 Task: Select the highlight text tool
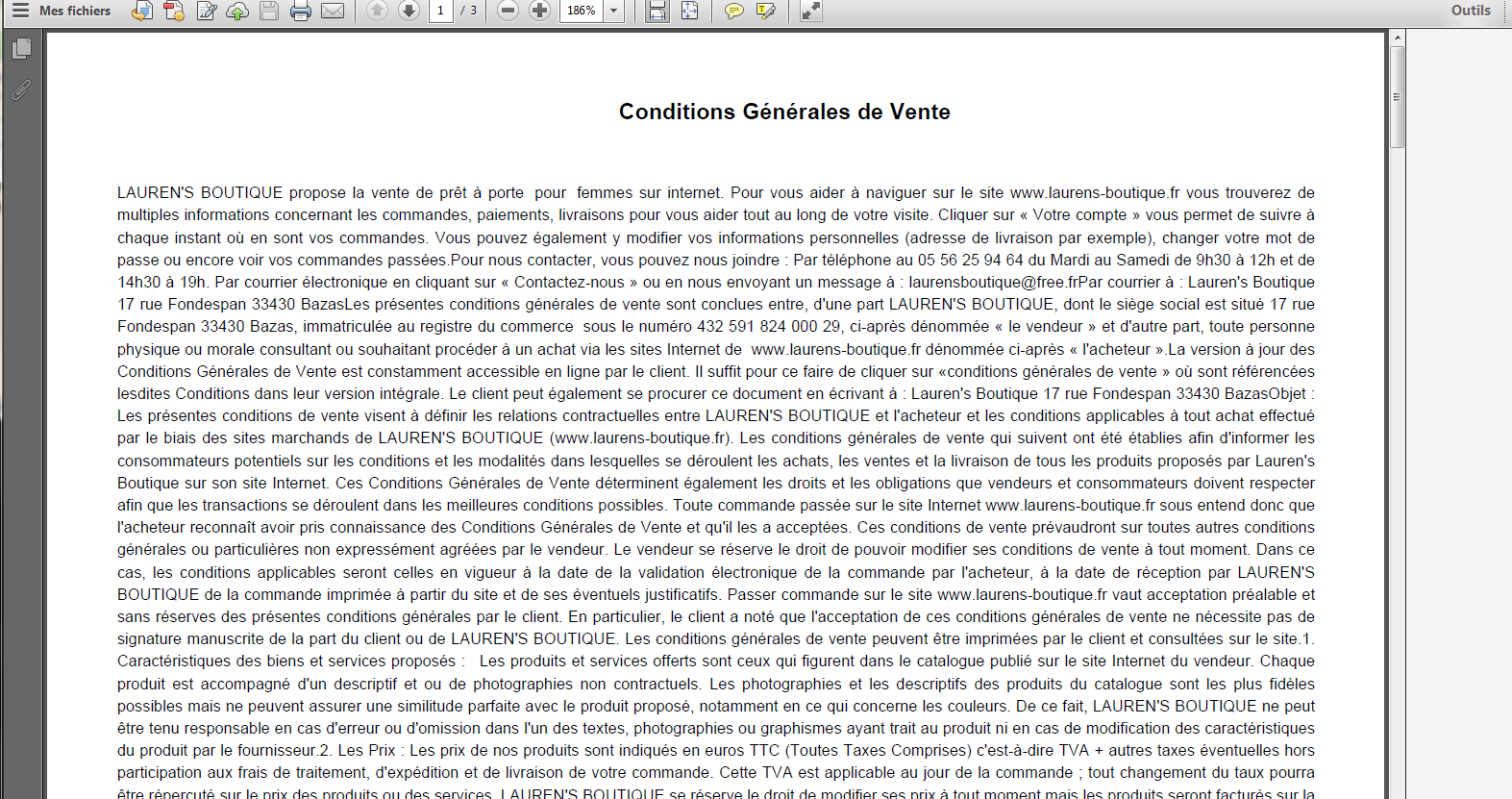[x=765, y=11]
